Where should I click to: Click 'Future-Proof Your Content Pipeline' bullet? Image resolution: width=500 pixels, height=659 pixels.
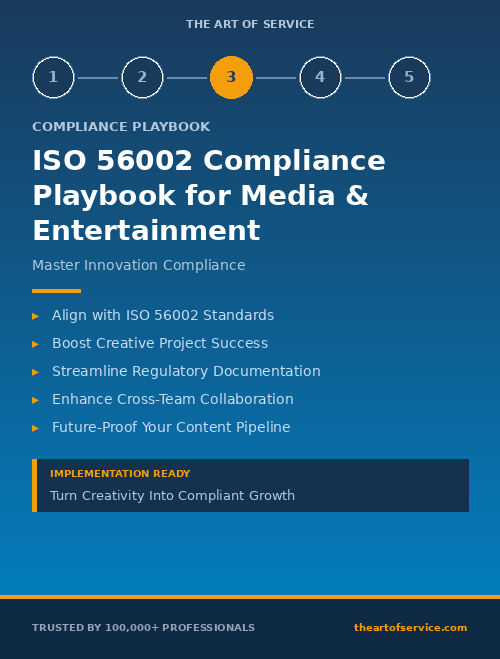click(171, 427)
